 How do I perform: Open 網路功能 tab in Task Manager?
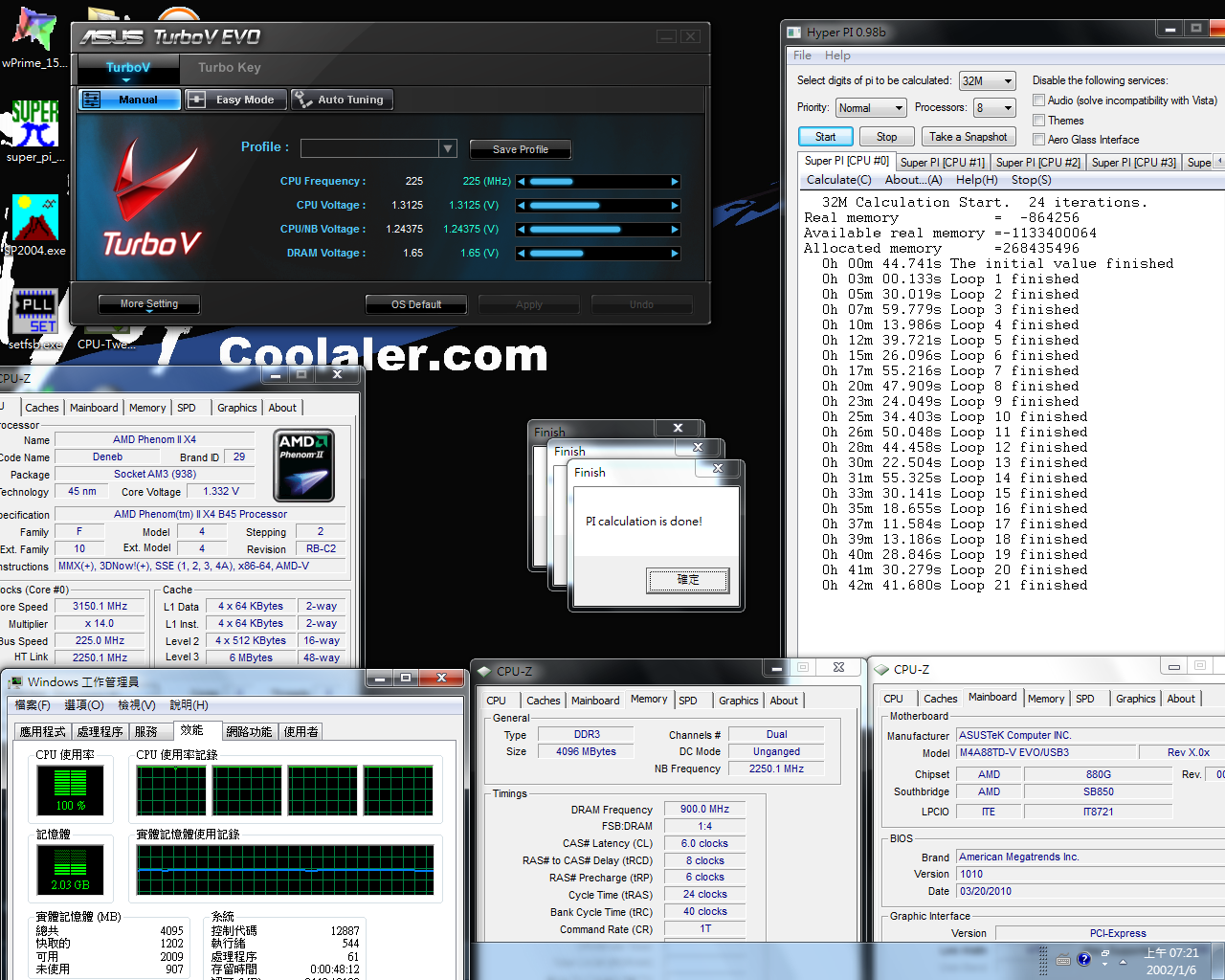click(249, 731)
